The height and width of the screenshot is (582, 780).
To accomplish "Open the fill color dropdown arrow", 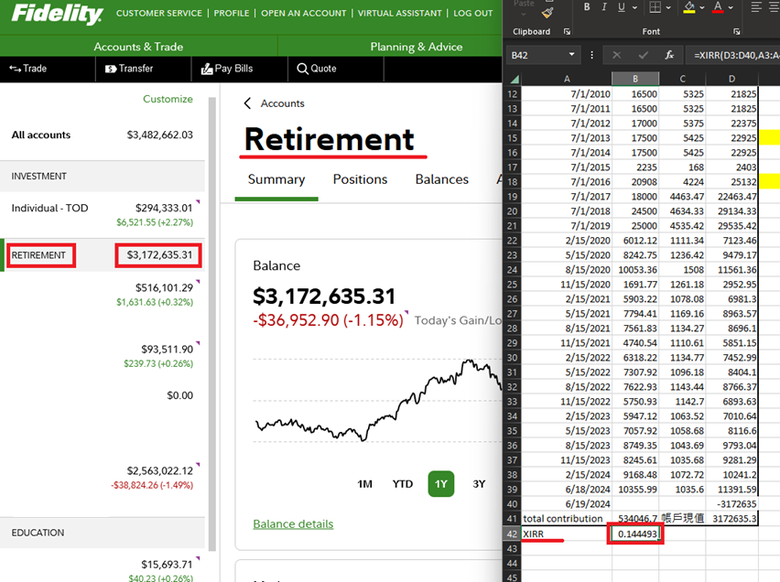I will (702, 7).
